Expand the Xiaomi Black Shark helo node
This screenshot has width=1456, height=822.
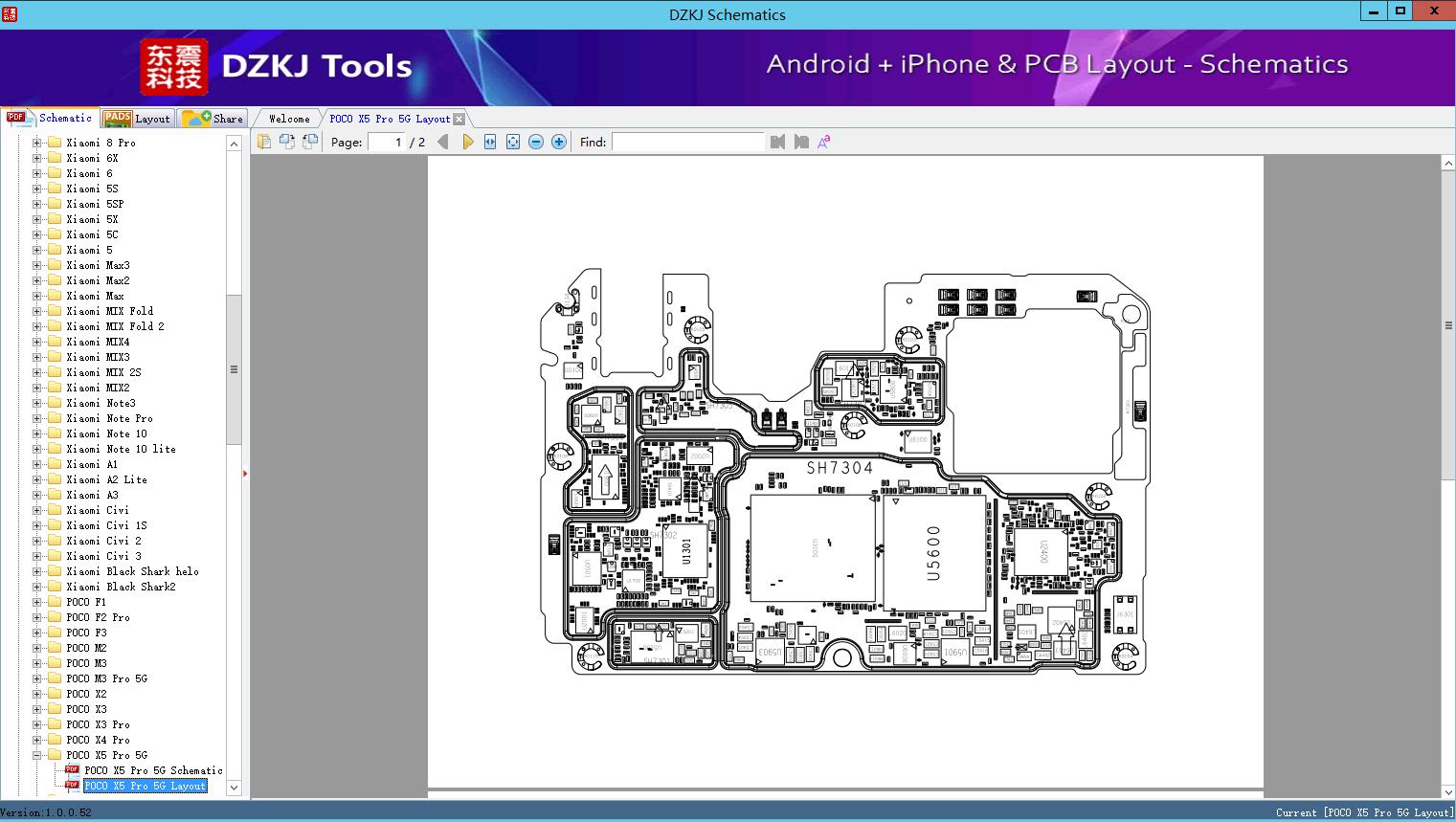[x=37, y=571]
